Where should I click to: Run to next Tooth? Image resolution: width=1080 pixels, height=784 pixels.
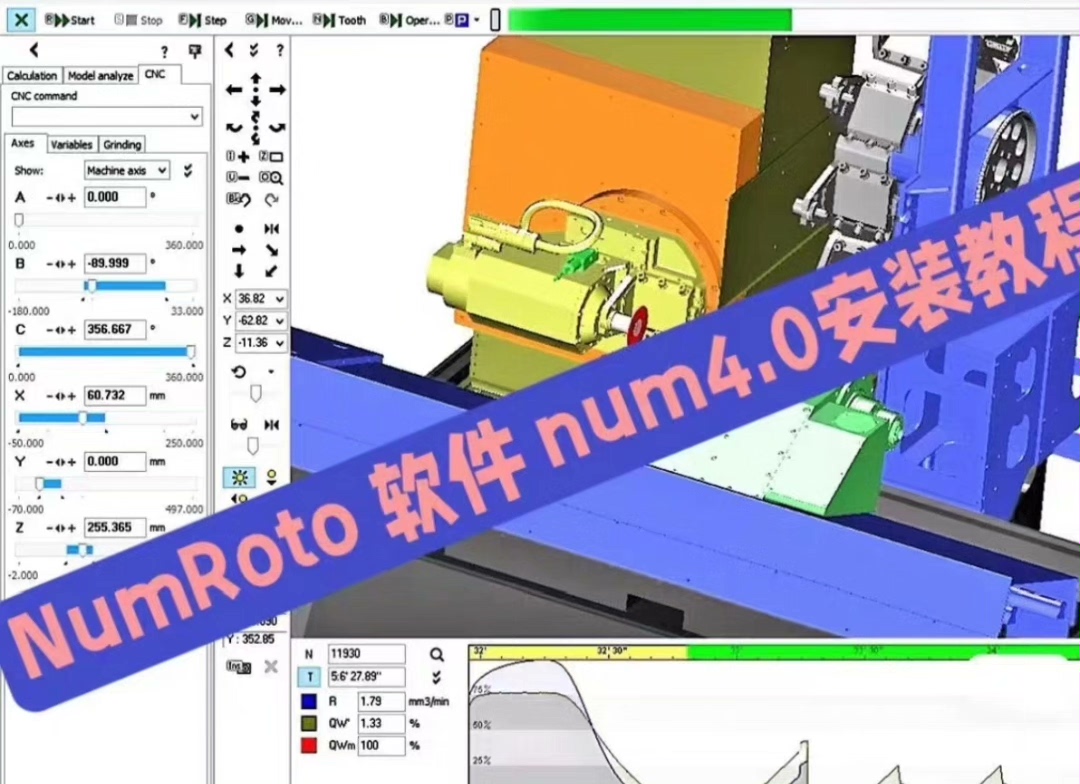point(340,20)
